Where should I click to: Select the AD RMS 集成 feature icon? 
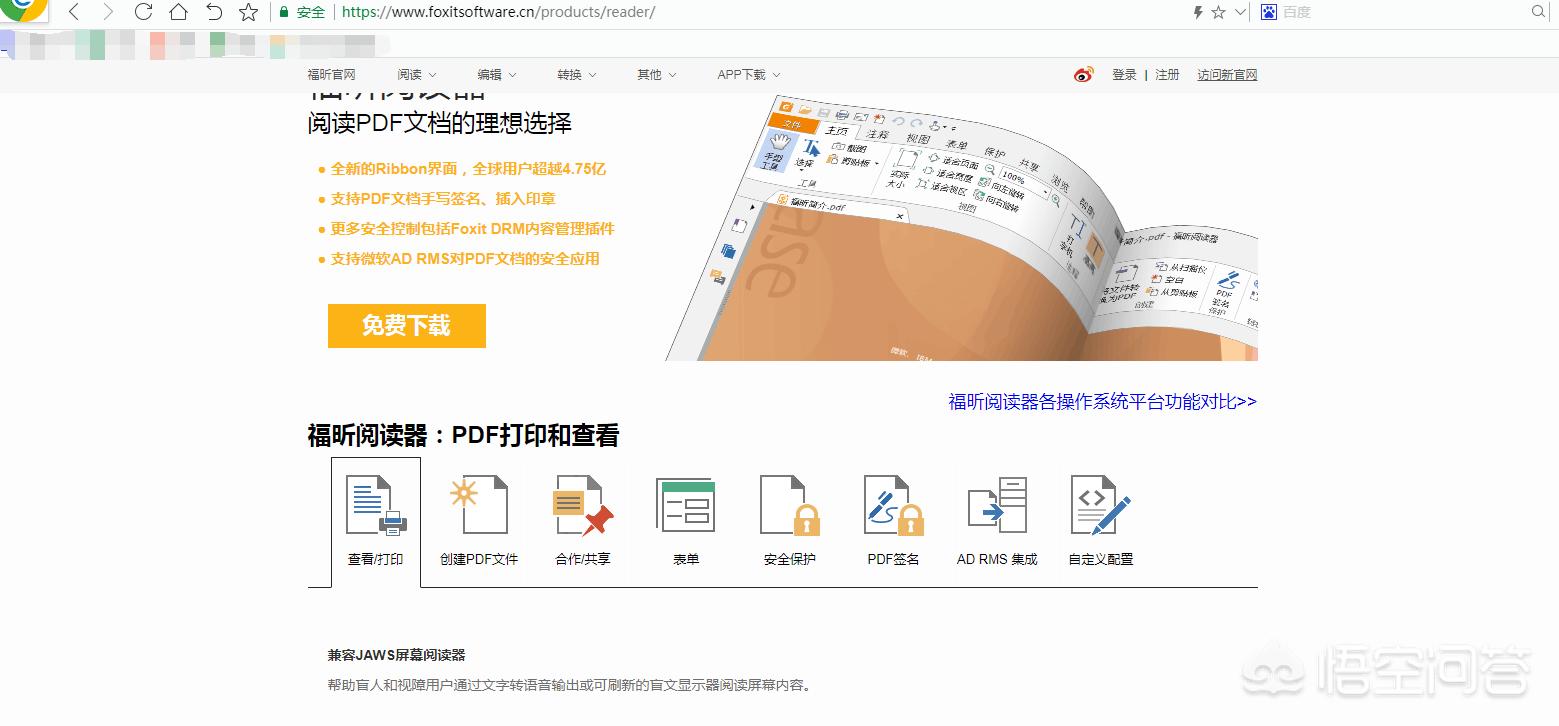997,505
